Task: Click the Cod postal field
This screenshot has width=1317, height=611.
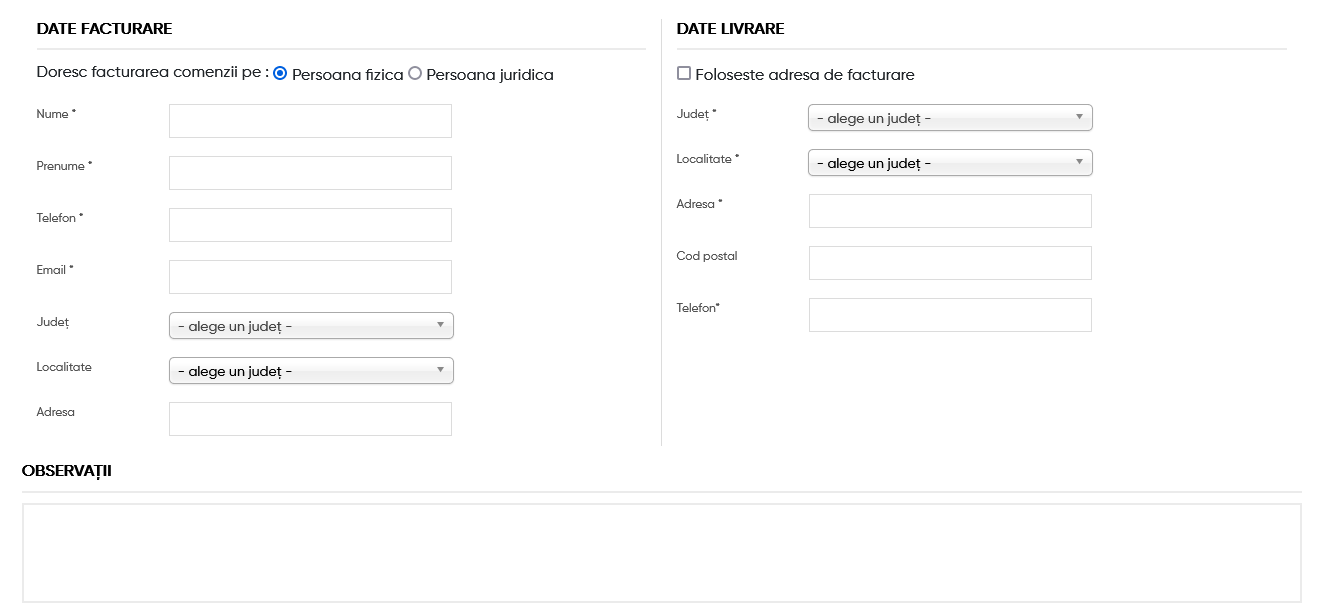Action: click(950, 263)
